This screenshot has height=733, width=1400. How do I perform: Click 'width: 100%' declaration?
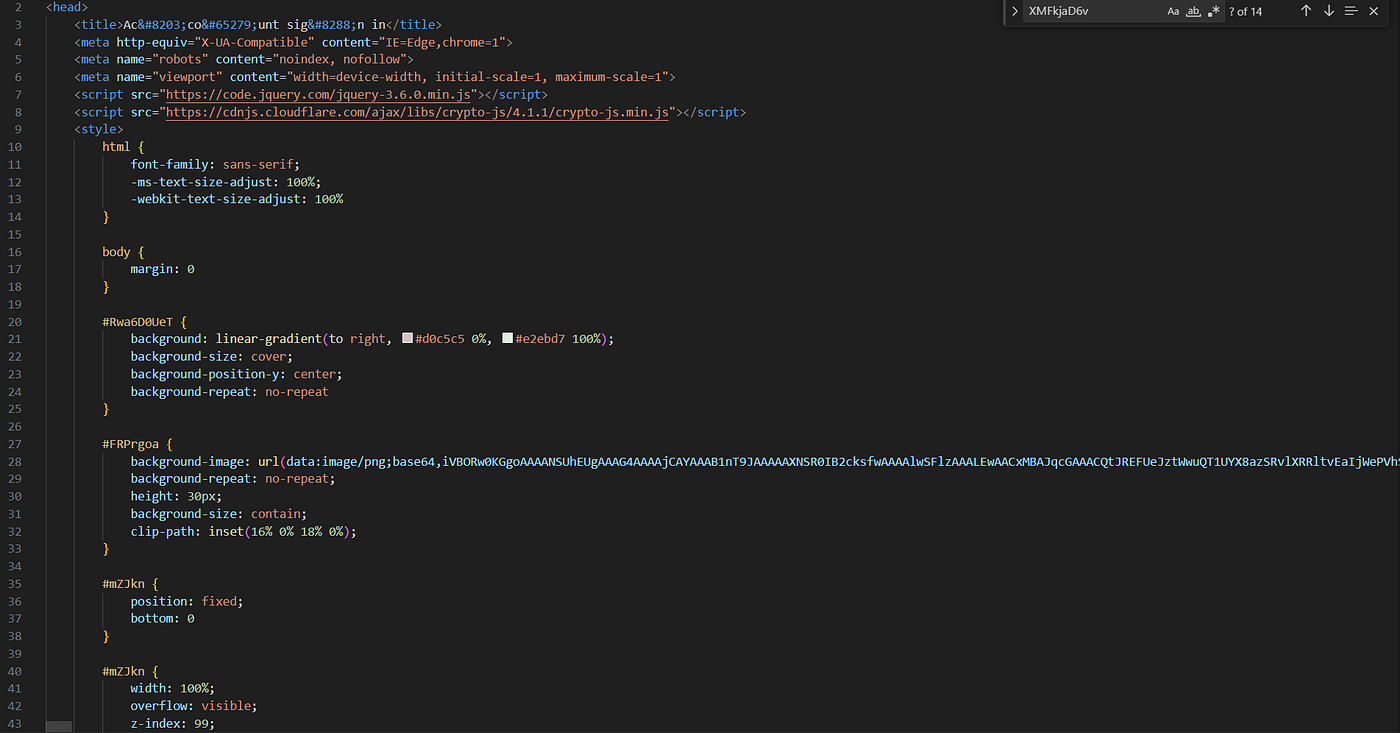point(172,689)
